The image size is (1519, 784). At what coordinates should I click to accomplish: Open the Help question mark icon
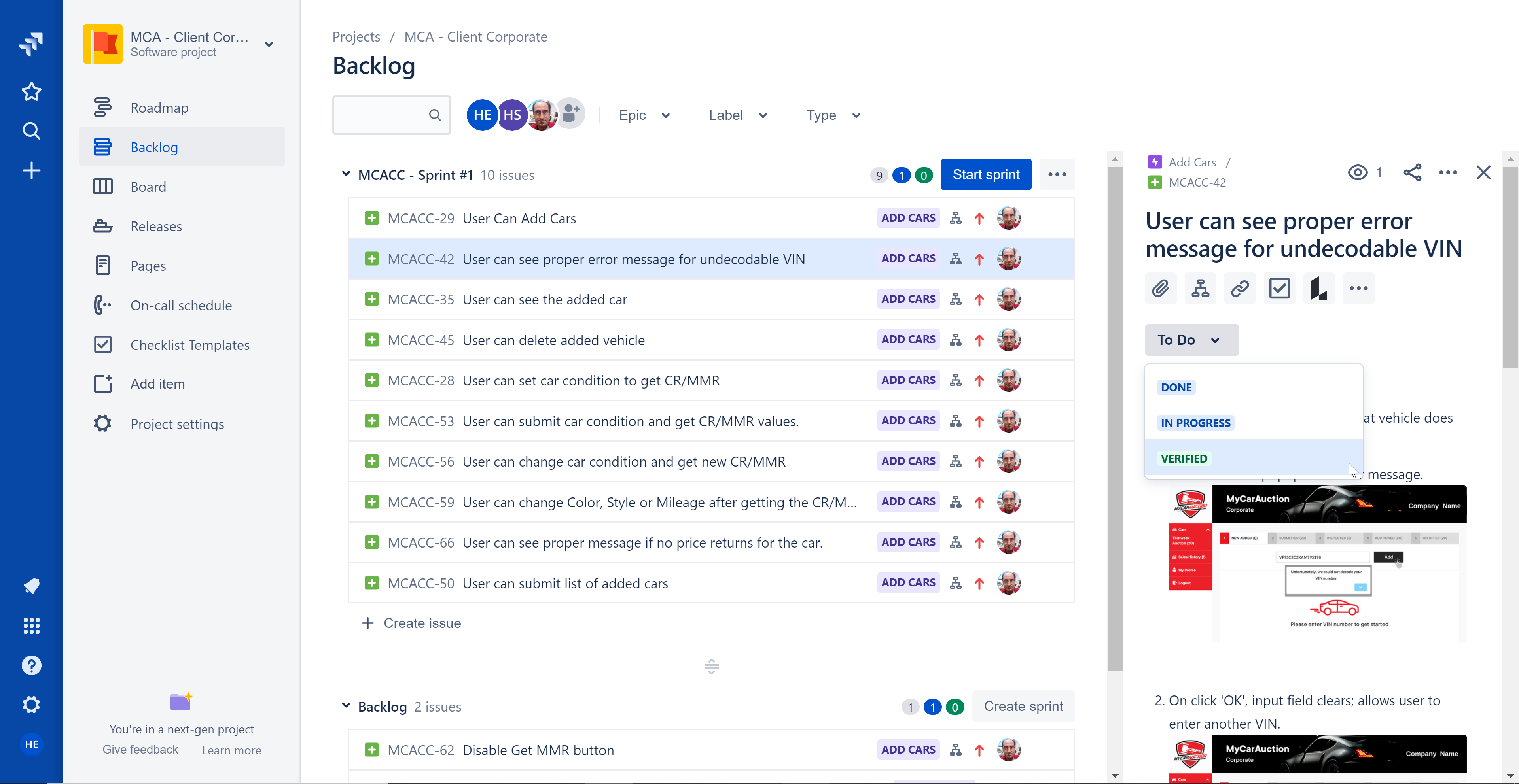tap(31, 665)
